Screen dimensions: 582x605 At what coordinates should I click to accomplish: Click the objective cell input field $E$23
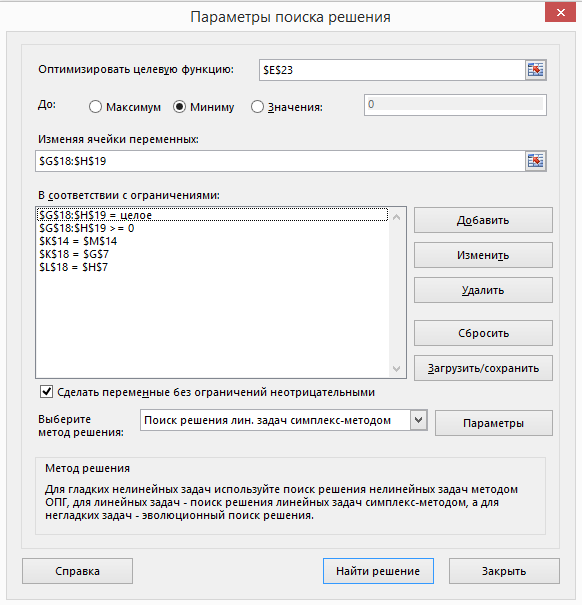pyautogui.click(x=392, y=70)
